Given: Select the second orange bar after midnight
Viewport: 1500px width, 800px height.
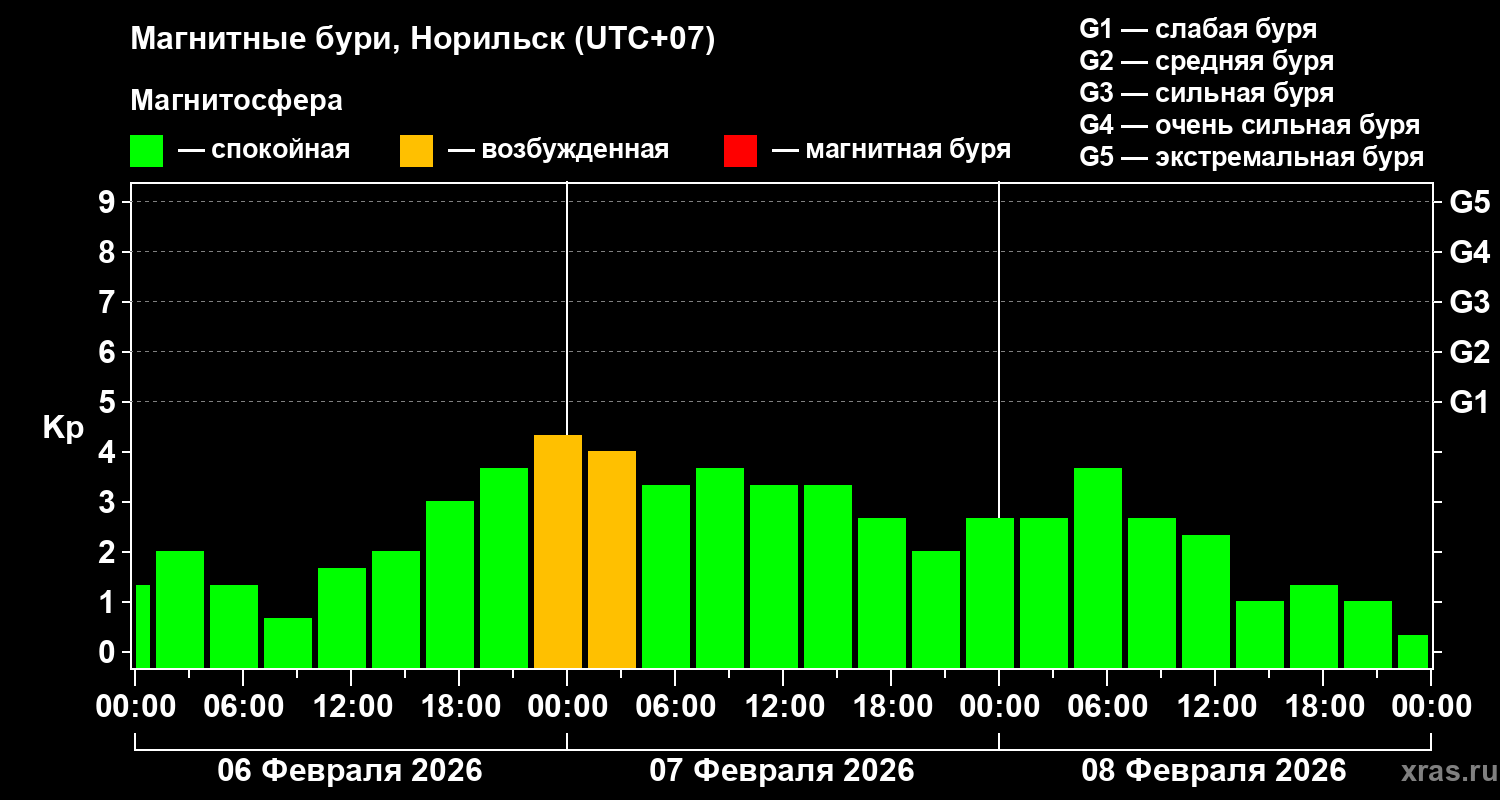Looking at the screenshot, I should coord(612,559).
